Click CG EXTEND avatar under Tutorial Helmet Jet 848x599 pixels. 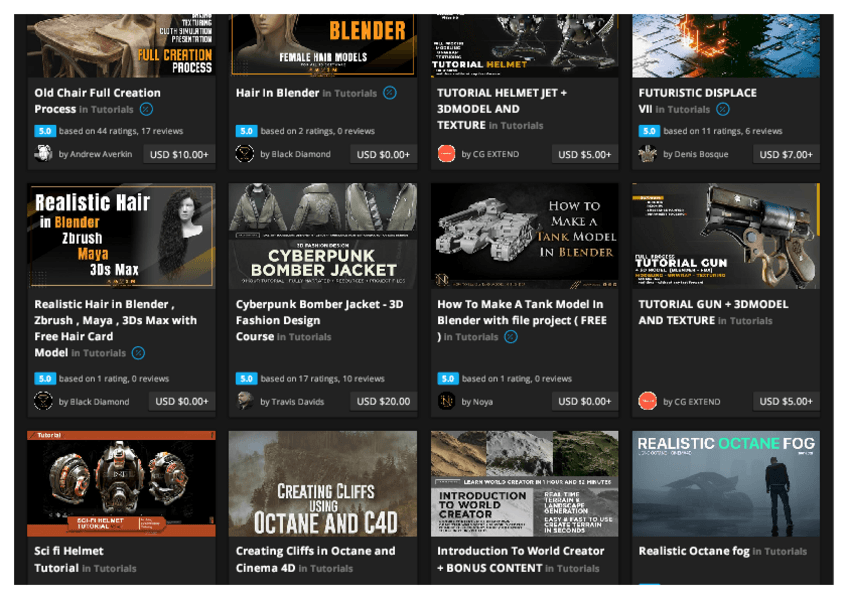point(446,154)
